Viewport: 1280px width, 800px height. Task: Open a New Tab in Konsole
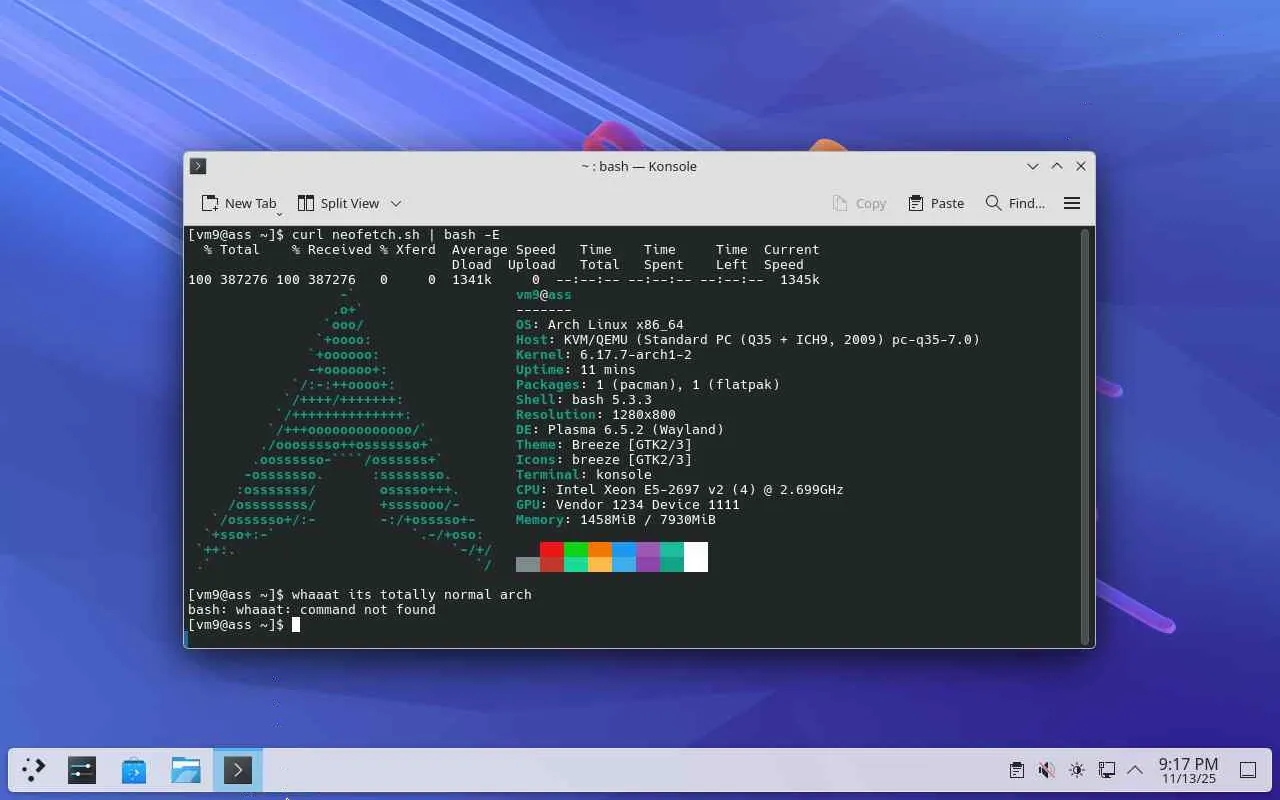[x=239, y=203]
